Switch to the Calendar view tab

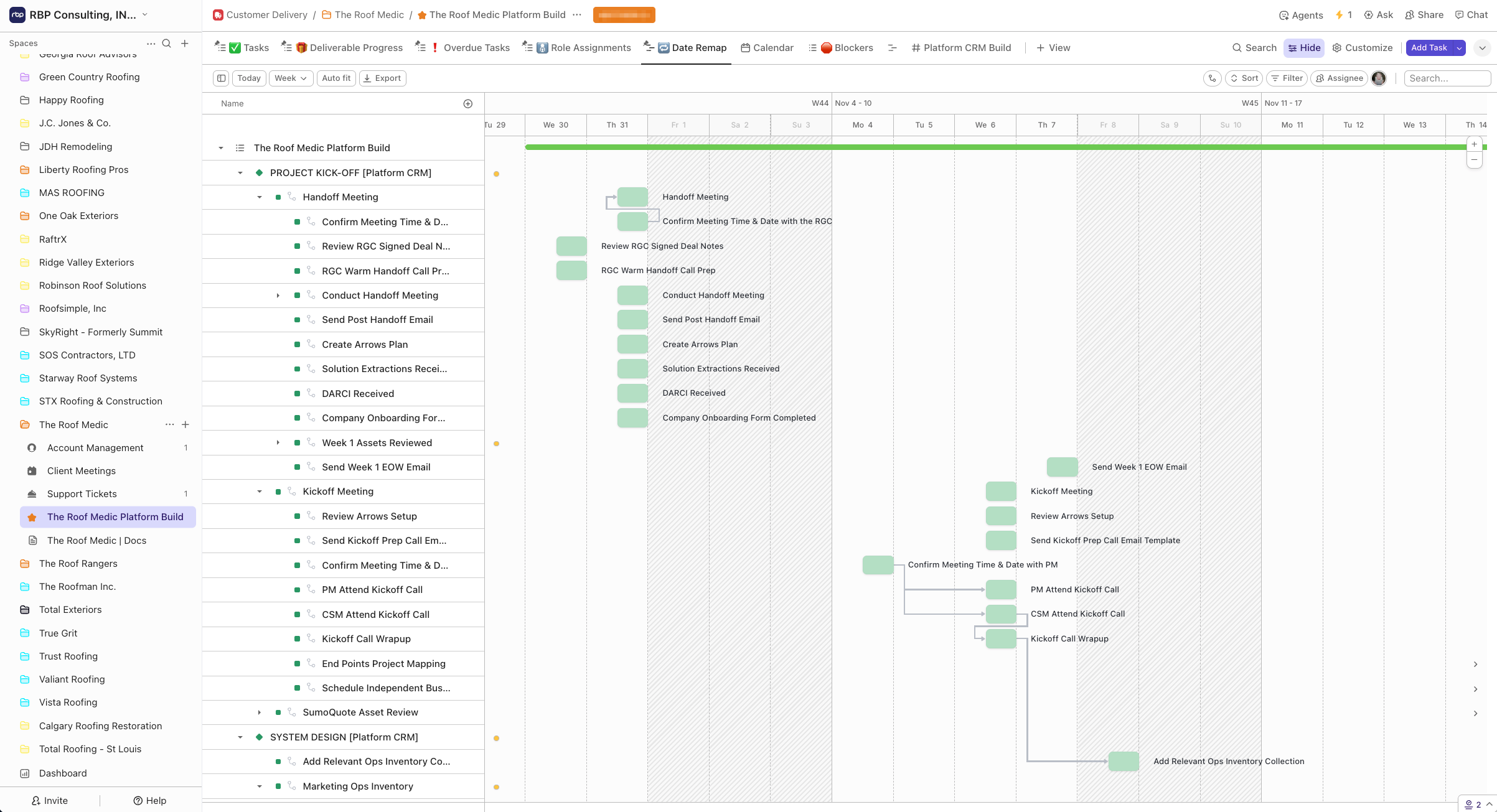point(767,48)
